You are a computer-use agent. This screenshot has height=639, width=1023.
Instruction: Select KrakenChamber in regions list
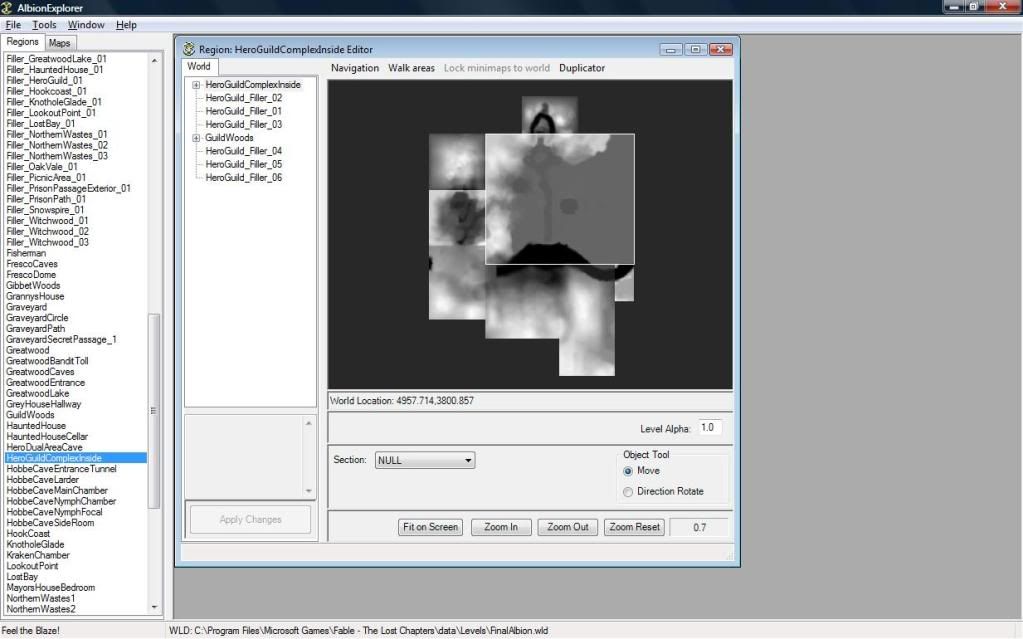pyautogui.click(x=38, y=555)
